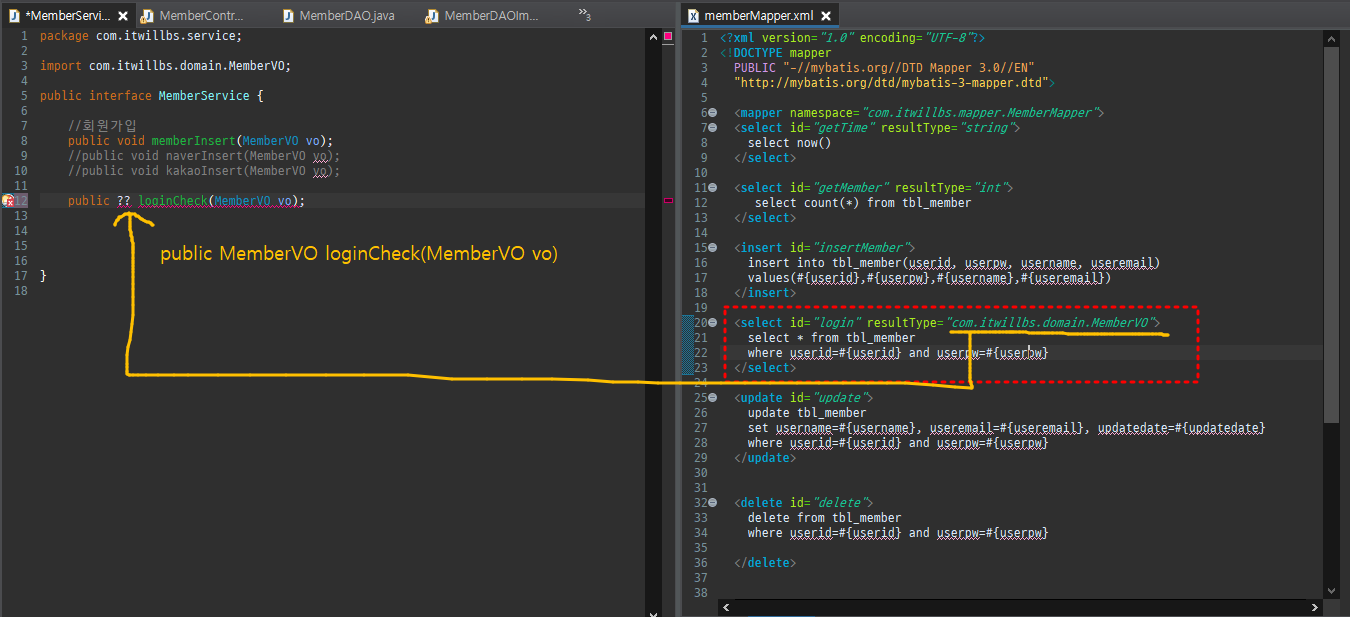This screenshot has width=1350, height=617.
Task: Collapse the update element fold on line 25
Action: pyautogui.click(x=712, y=398)
